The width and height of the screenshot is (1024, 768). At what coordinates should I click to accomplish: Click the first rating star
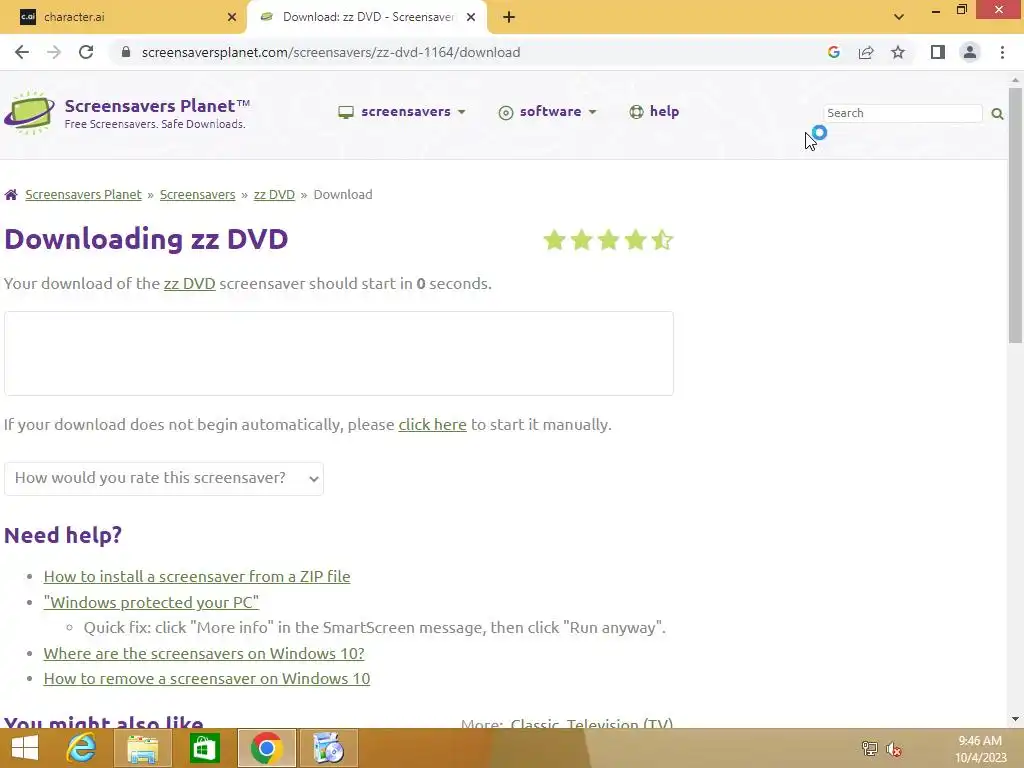point(554,240)
